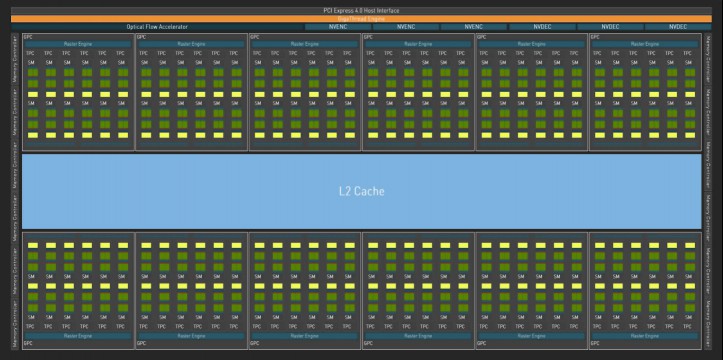Select Raster Engine in top-left GPC
723x360 pixels.
point(77,44)
